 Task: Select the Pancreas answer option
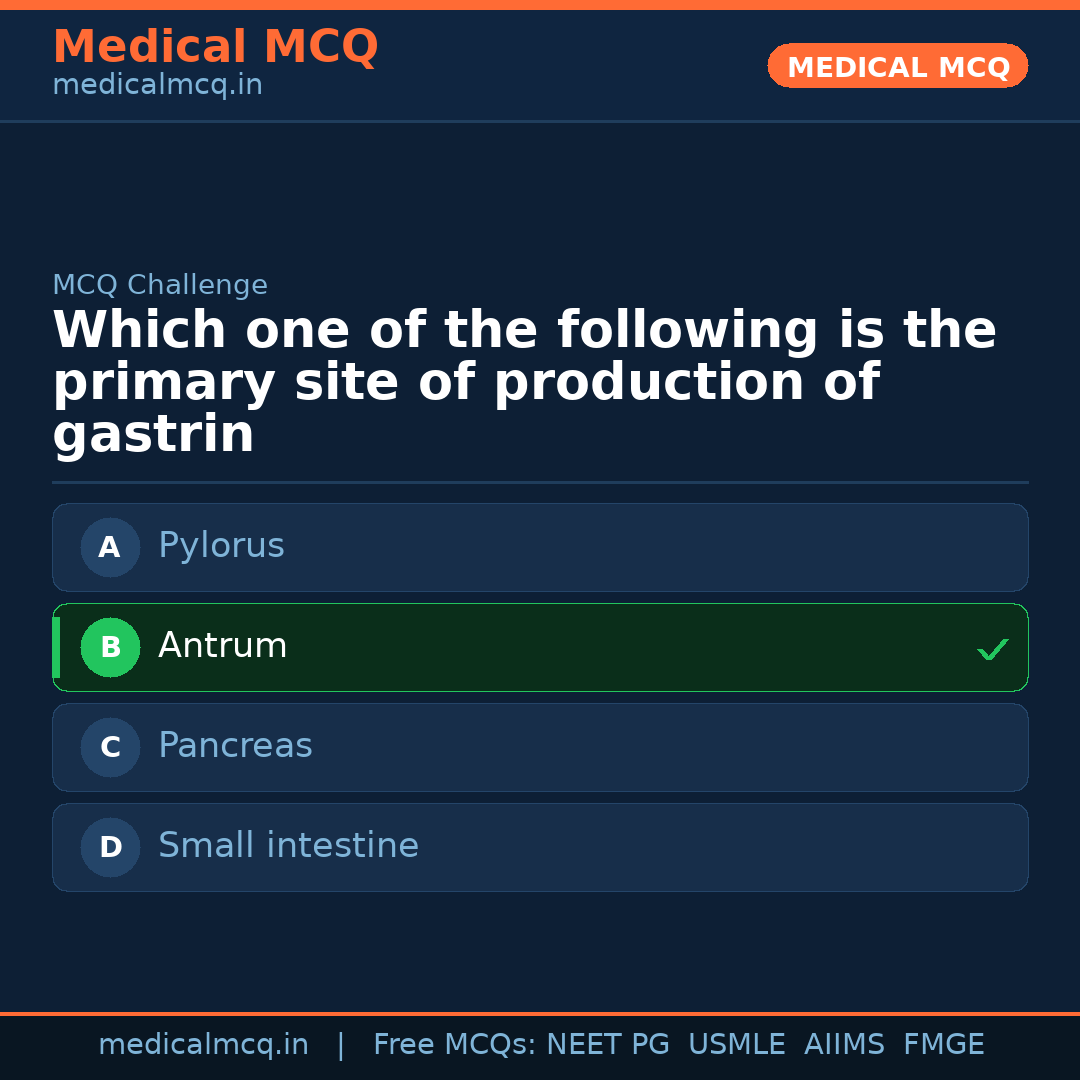click(x=540, y=747)
